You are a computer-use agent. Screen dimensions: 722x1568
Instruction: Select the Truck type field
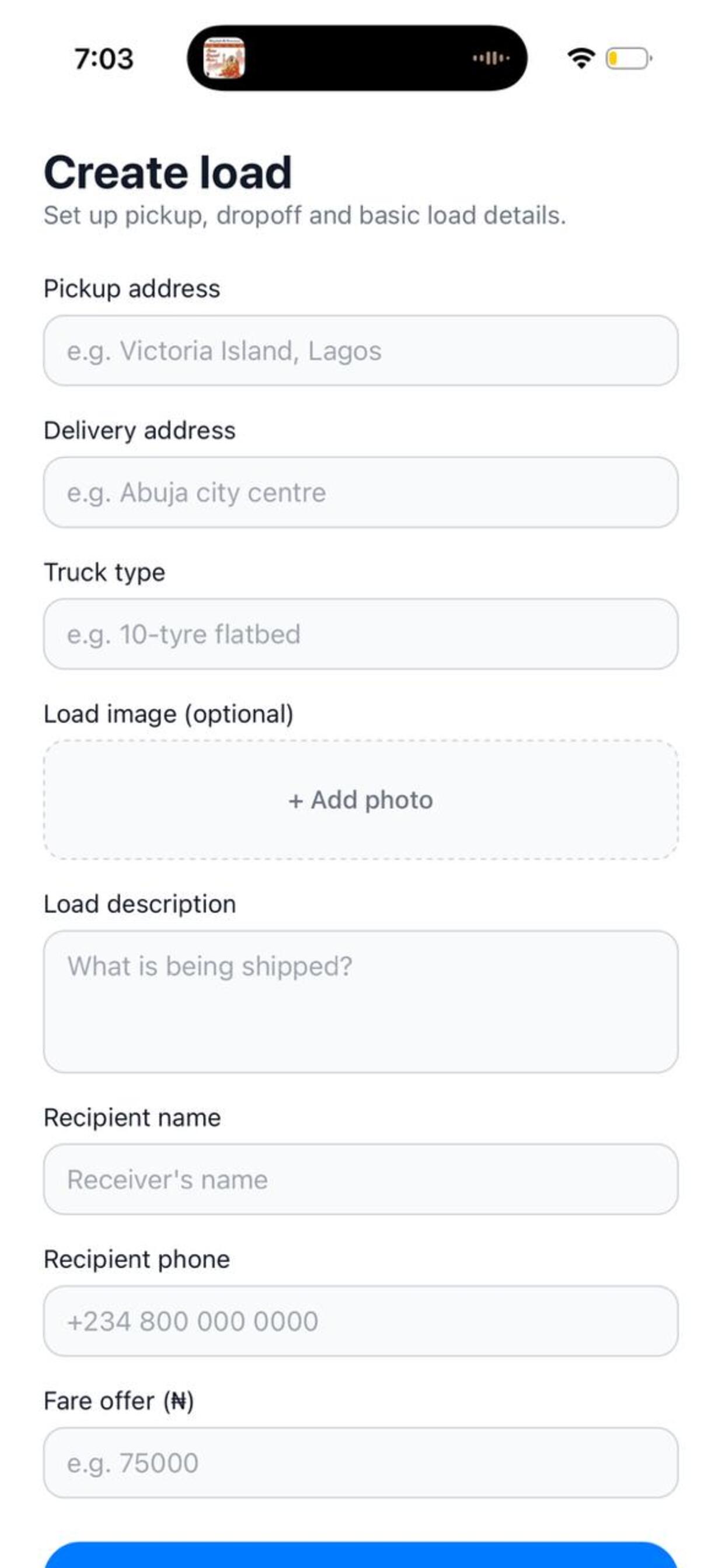click(361, 634)
